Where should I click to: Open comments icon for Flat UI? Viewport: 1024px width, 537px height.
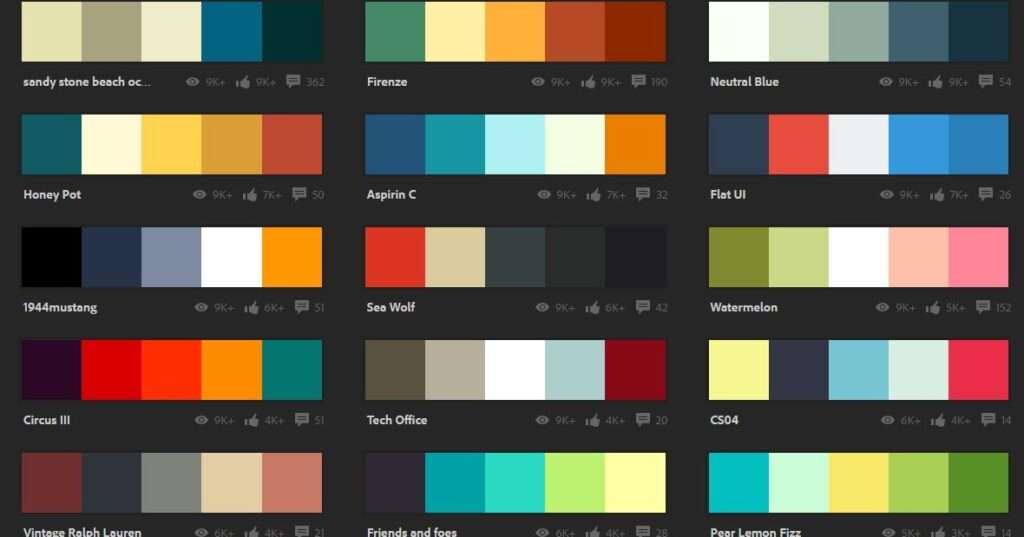[x=986, y=194]
